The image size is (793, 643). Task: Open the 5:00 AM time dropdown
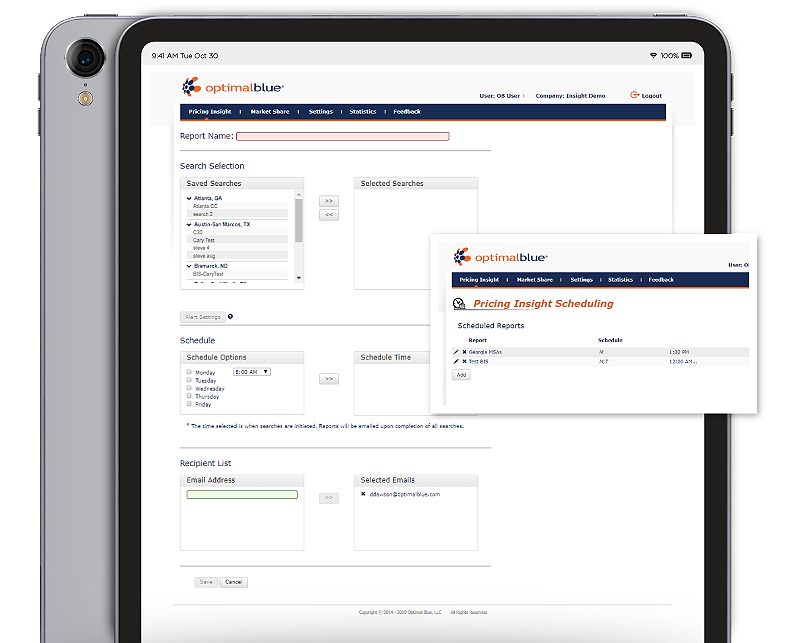click(252, 372)
